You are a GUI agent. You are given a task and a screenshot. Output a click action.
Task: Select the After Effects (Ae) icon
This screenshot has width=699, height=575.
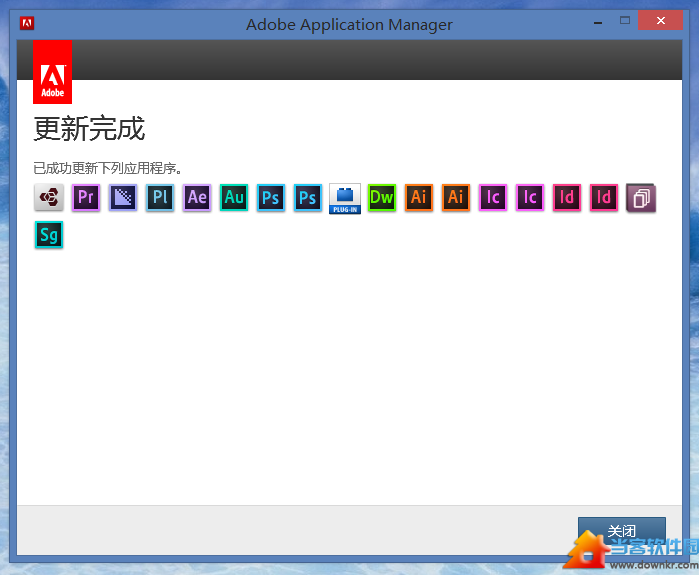pos(197,197)
